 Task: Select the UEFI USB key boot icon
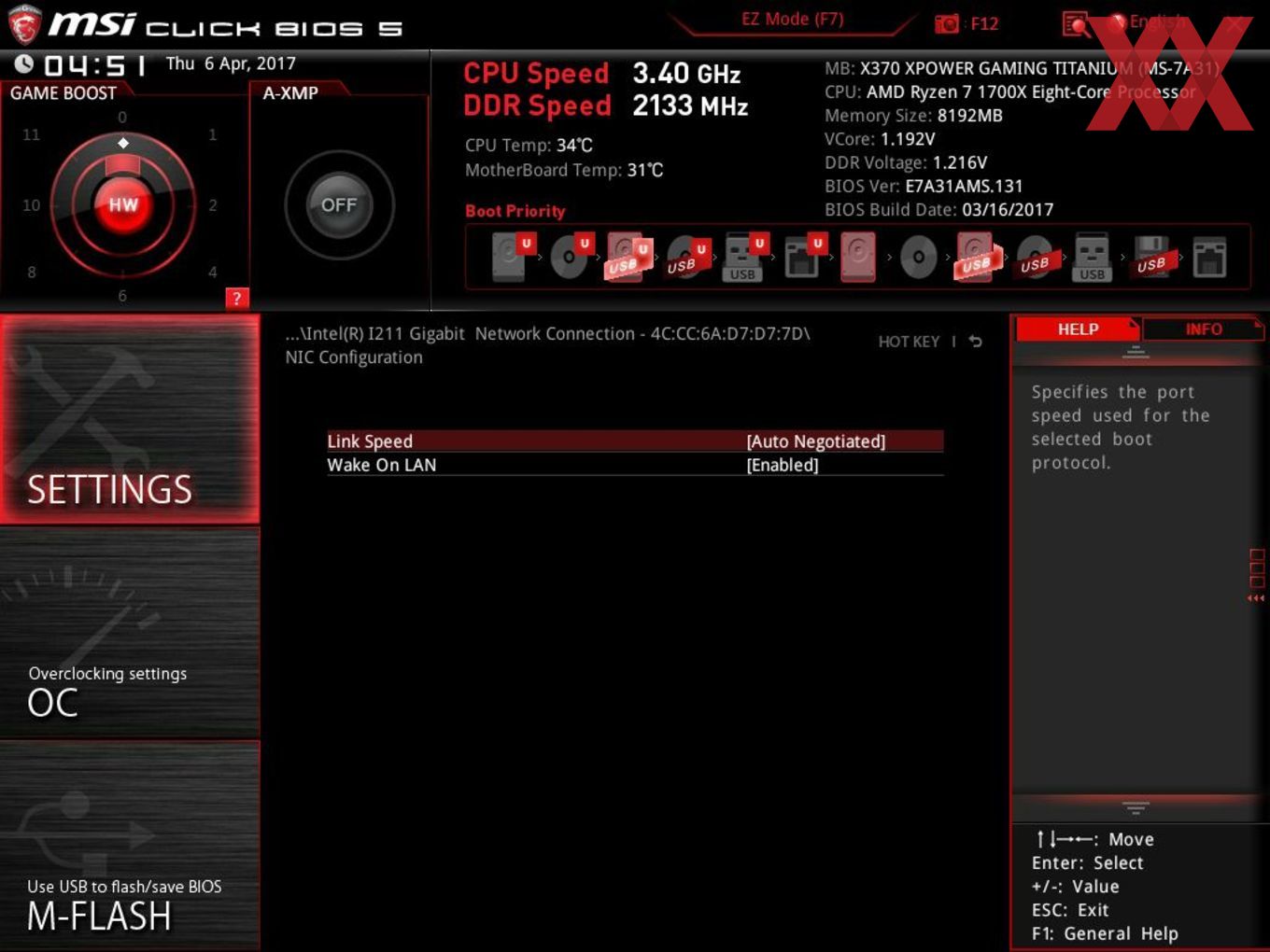pos(744,257)
